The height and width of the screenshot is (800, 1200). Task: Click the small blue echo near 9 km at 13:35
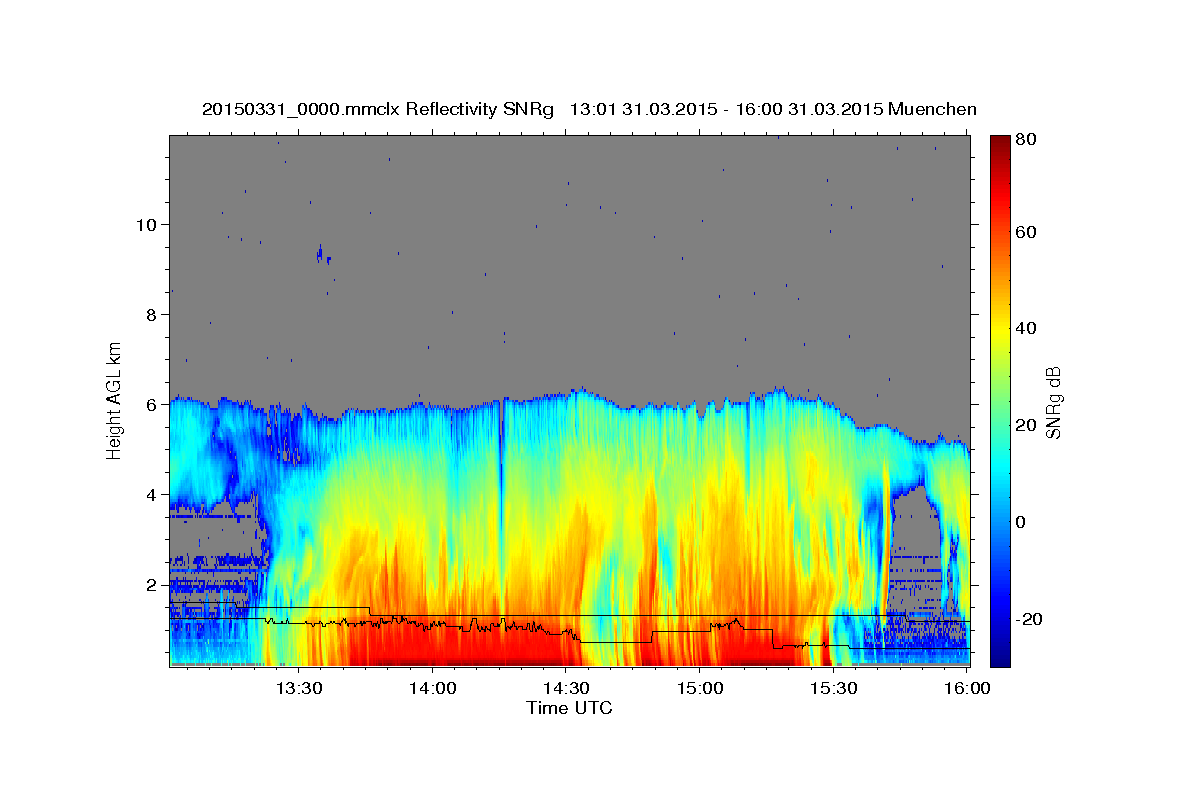[321, 254]
